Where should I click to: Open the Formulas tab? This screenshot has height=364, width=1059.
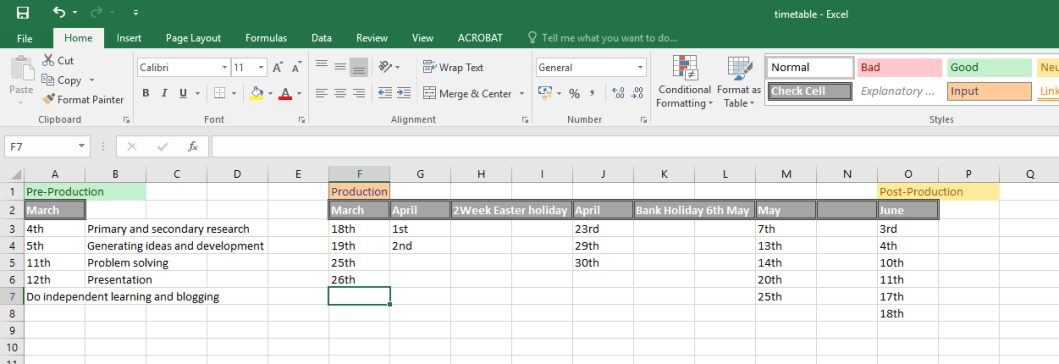[266, 38]
